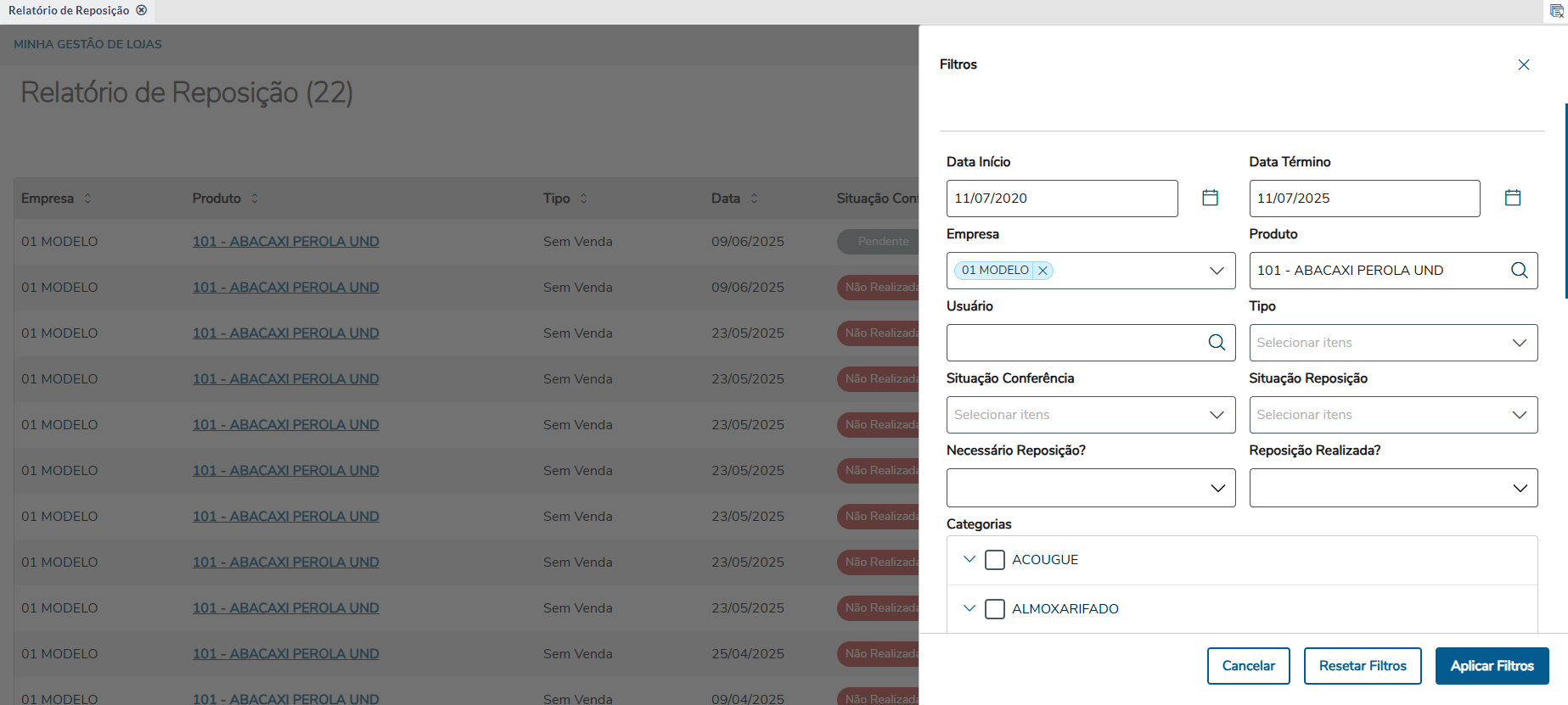The image size is (1568, 705).
Task: Expand the ALMOXARIFADO category tree
Action: click(x=969, y=608)
